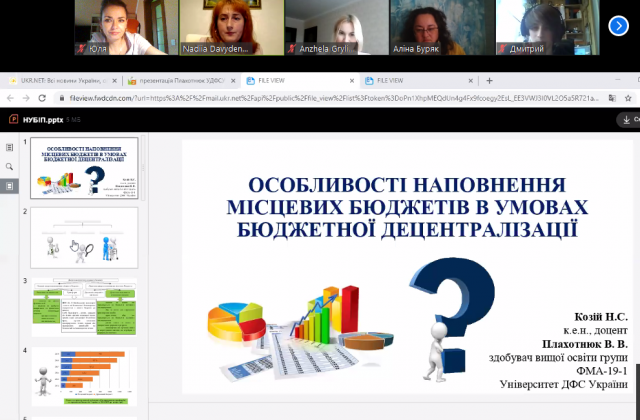
Task: Select Nadiia Davyden's video tile
Action: 231,27
